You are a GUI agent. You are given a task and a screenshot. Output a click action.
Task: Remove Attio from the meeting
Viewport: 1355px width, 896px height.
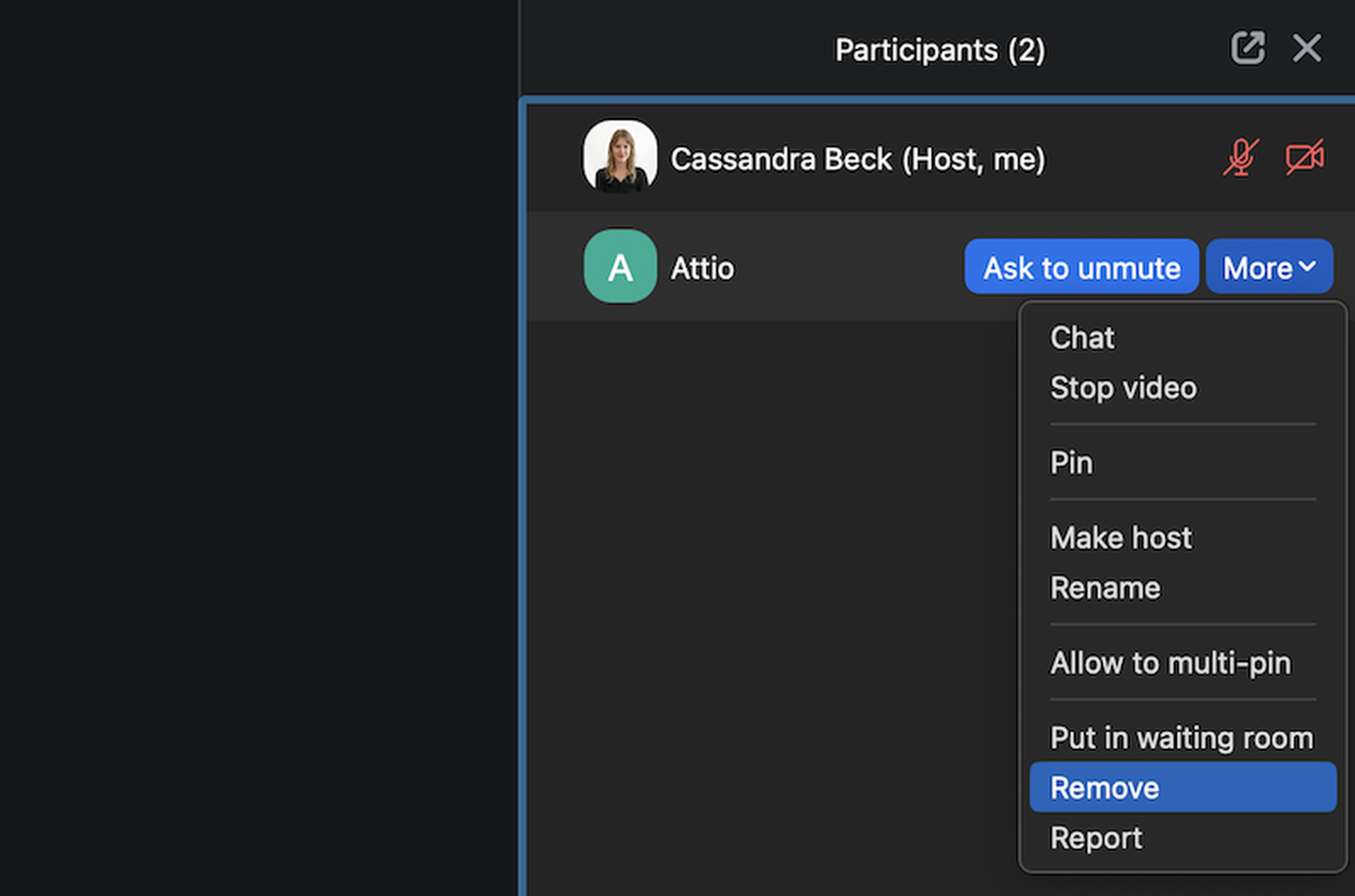point(1105,788)
